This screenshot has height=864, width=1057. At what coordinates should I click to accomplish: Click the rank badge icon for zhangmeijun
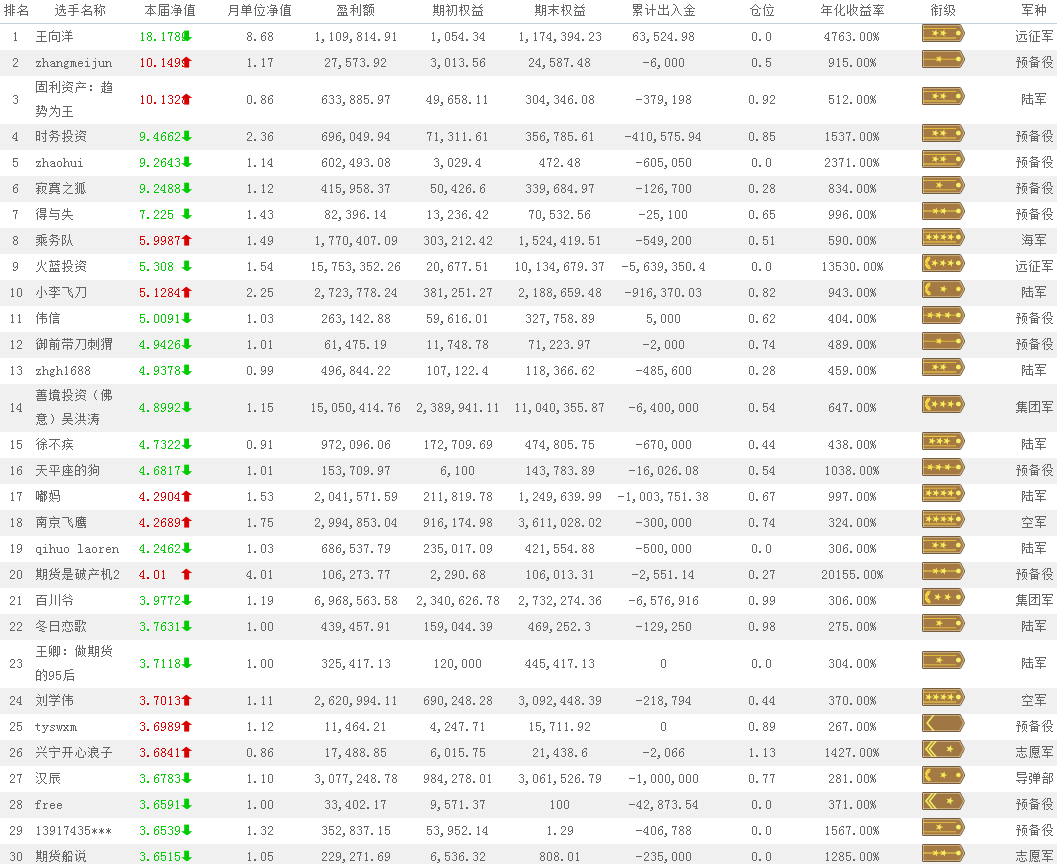pos(942,60)
